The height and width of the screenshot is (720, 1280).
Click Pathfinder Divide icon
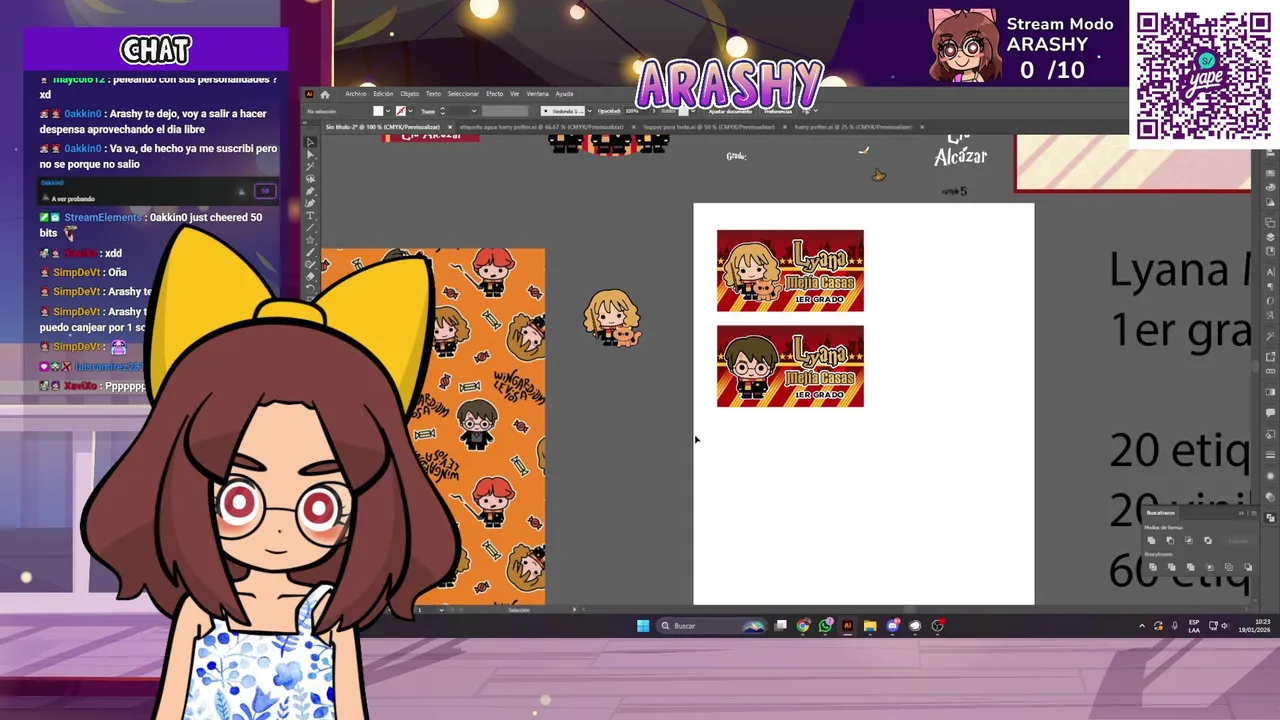1153,567
